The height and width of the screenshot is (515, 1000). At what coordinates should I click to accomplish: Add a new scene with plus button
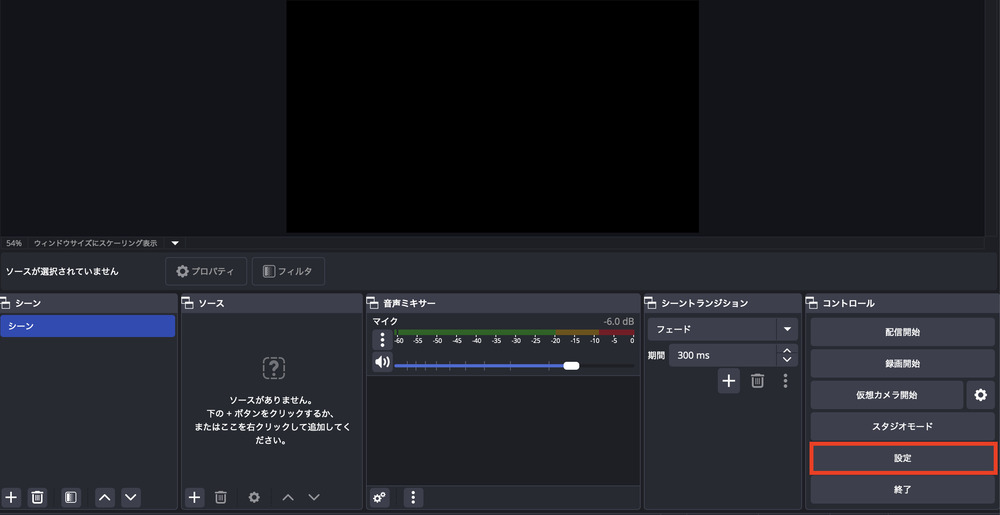tap(11, 497)
